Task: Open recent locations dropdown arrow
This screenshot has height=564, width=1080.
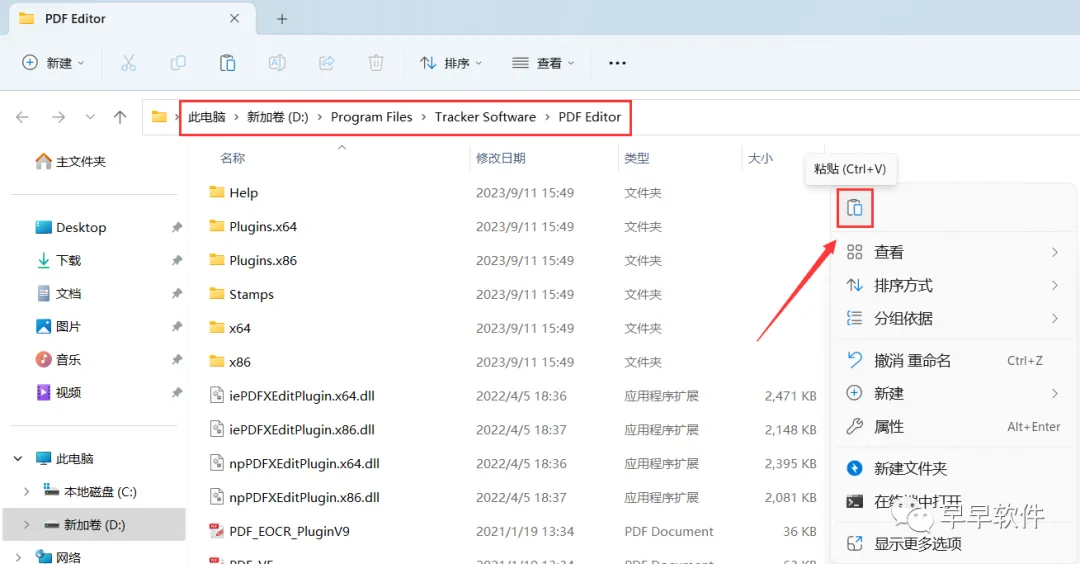Action: pos(90,117)
